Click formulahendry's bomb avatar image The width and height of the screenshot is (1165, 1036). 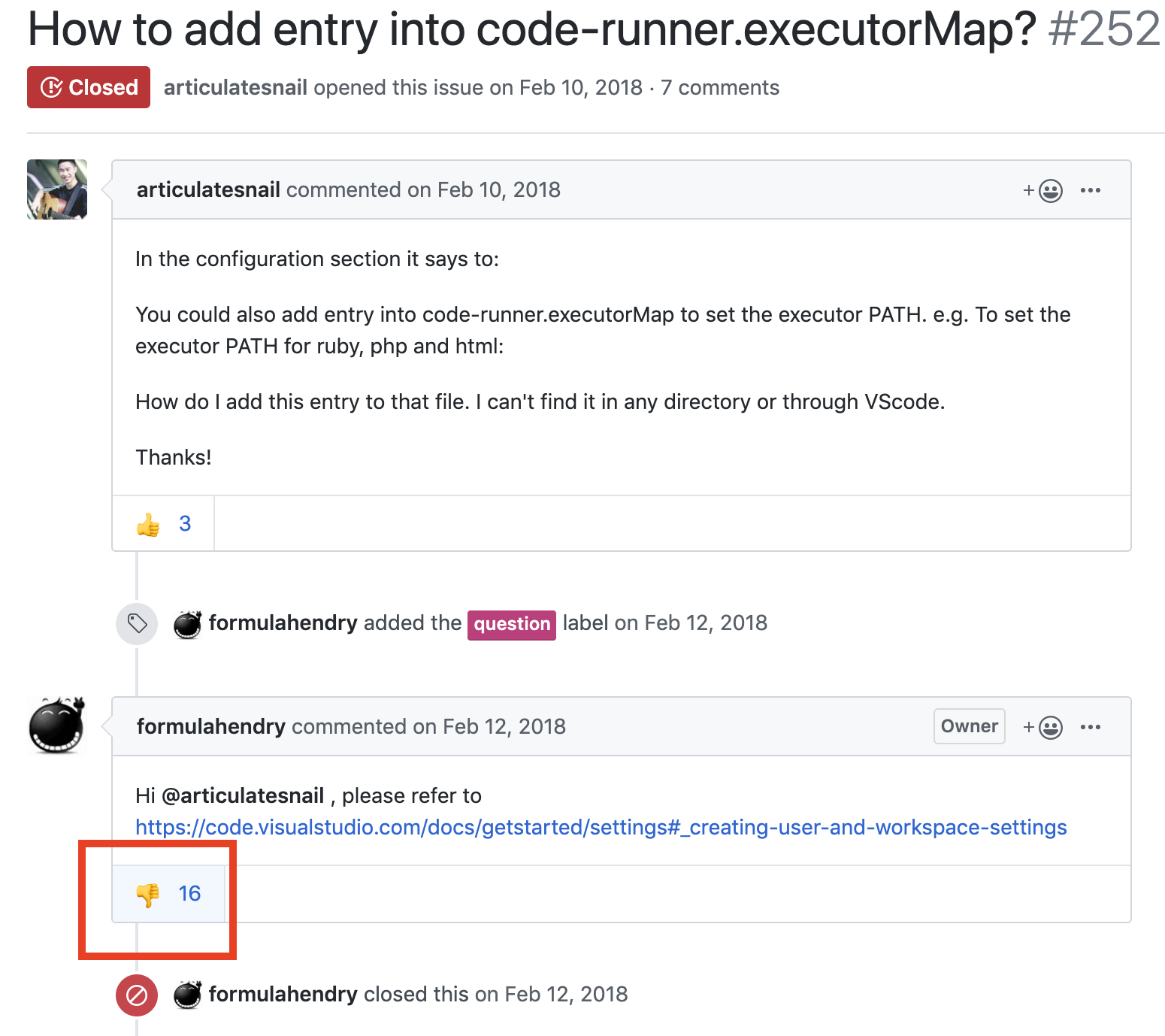coord(56,726)
